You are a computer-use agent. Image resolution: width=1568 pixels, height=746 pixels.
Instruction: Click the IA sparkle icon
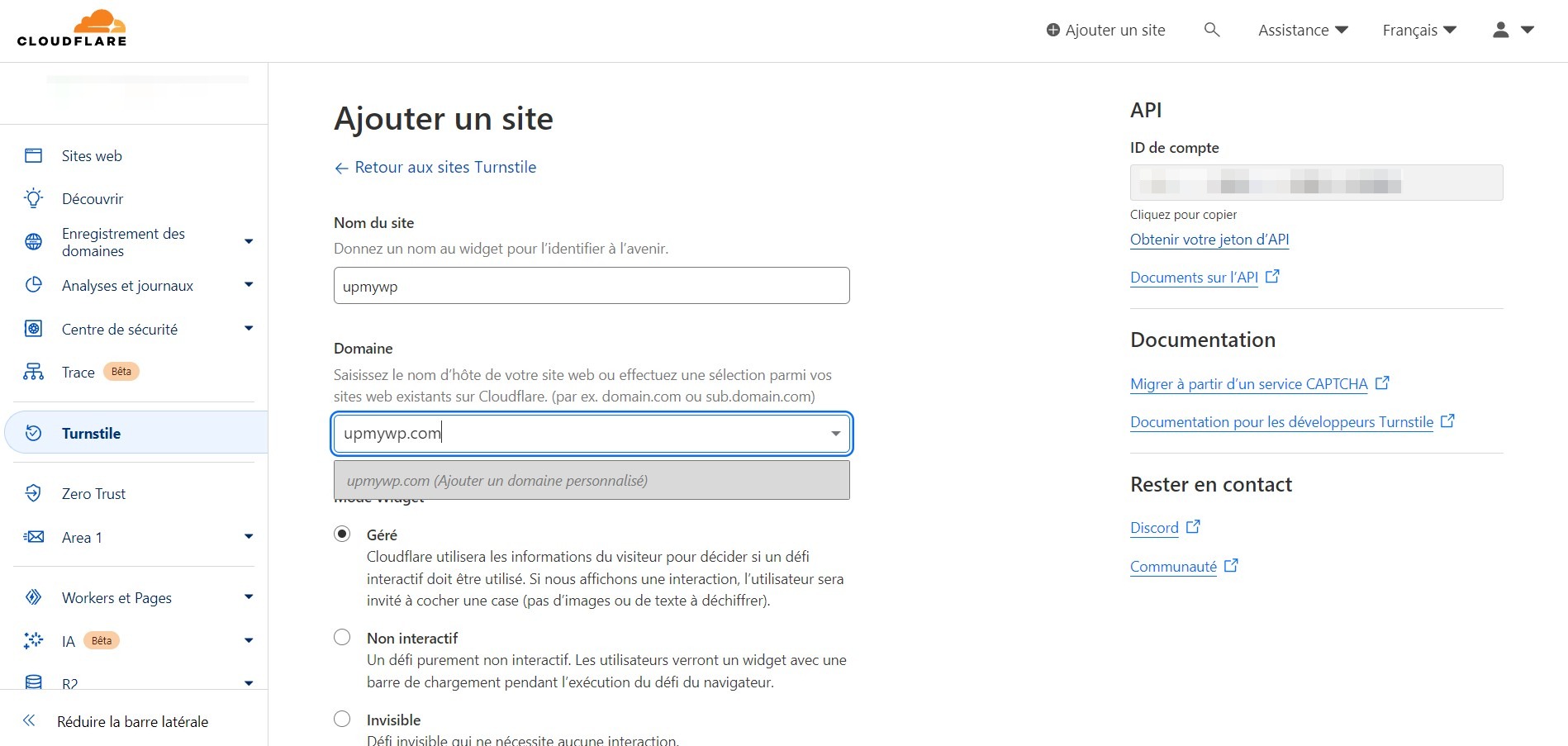pyautogui.click(x=33, y=640)
